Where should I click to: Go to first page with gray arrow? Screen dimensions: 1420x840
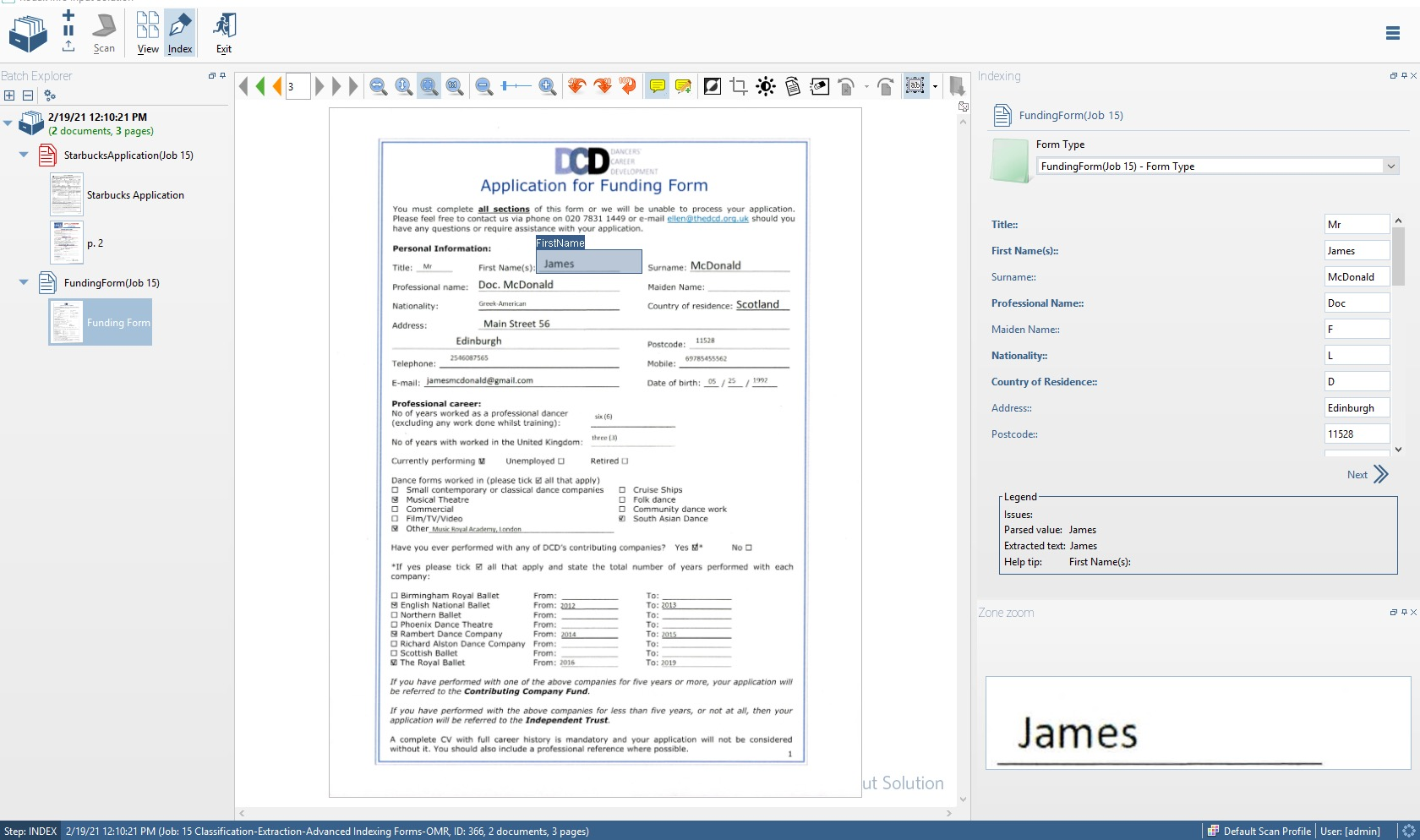[243, 85]
